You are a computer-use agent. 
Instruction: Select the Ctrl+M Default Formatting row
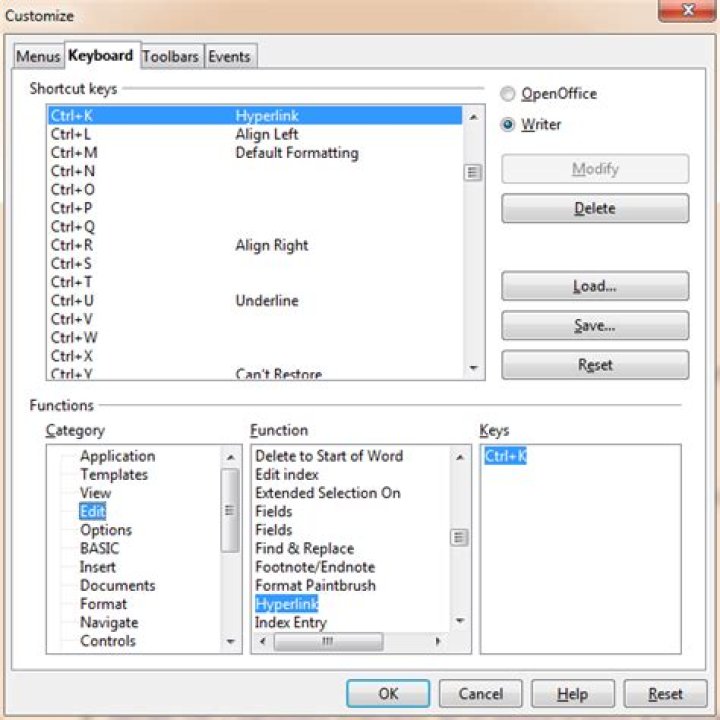point(255,153)
